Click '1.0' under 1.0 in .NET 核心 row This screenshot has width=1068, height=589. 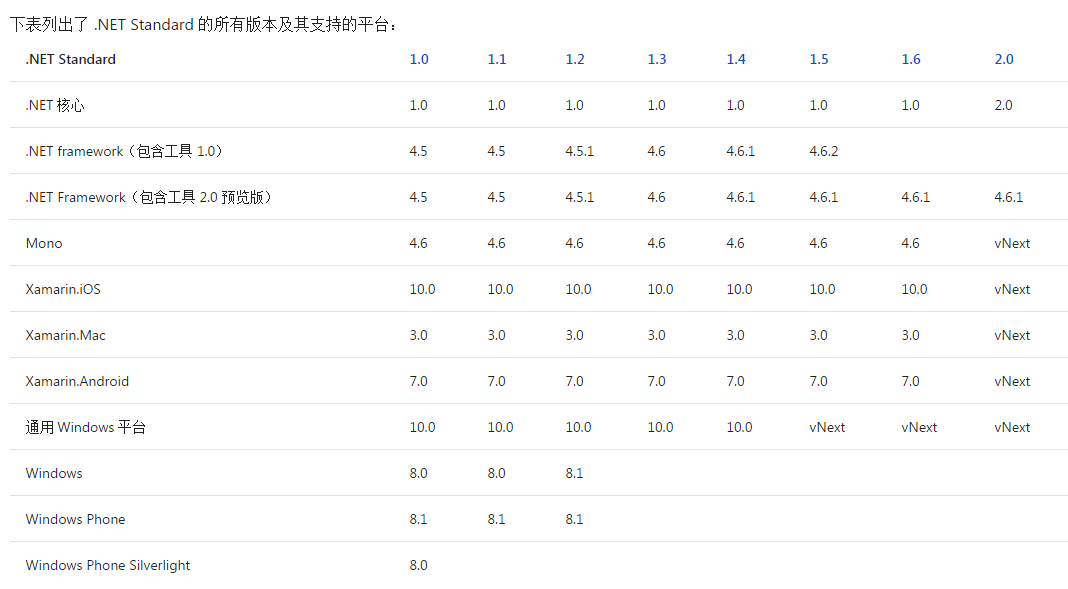pyautogui.click(x=418, y=106)
